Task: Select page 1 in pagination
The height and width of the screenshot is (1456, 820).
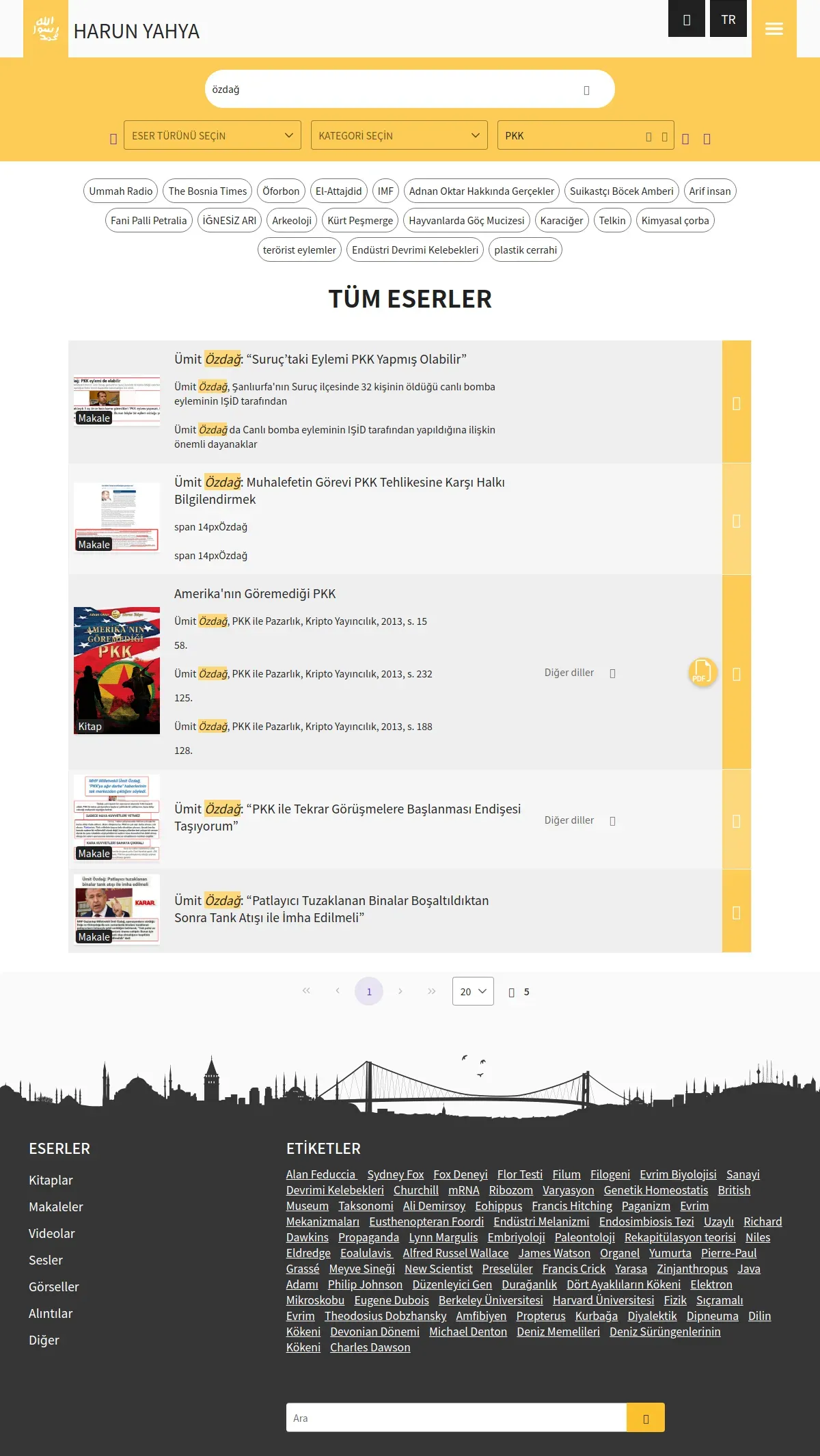Action: [369, 991]
